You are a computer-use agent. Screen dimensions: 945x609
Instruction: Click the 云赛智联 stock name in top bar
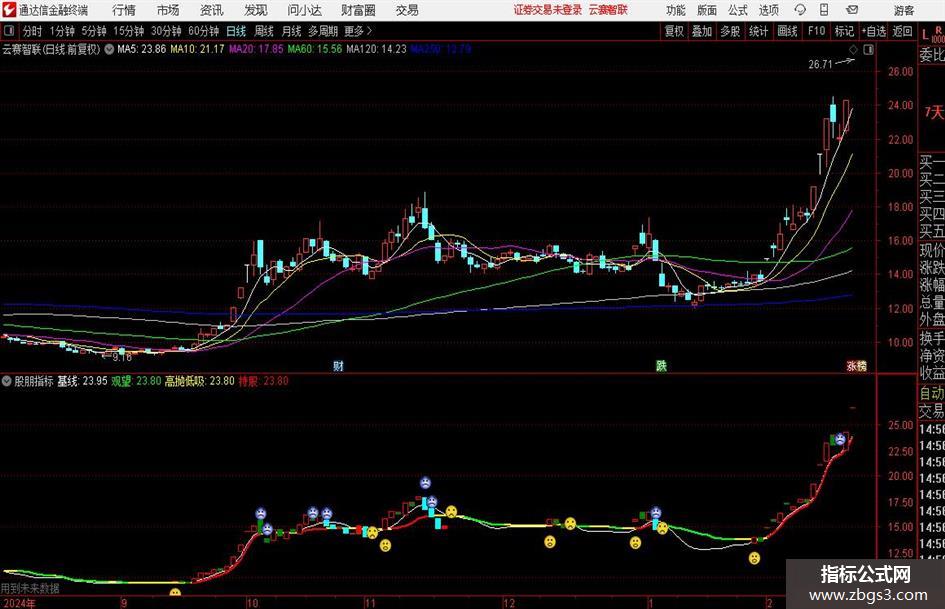(608, 10)
